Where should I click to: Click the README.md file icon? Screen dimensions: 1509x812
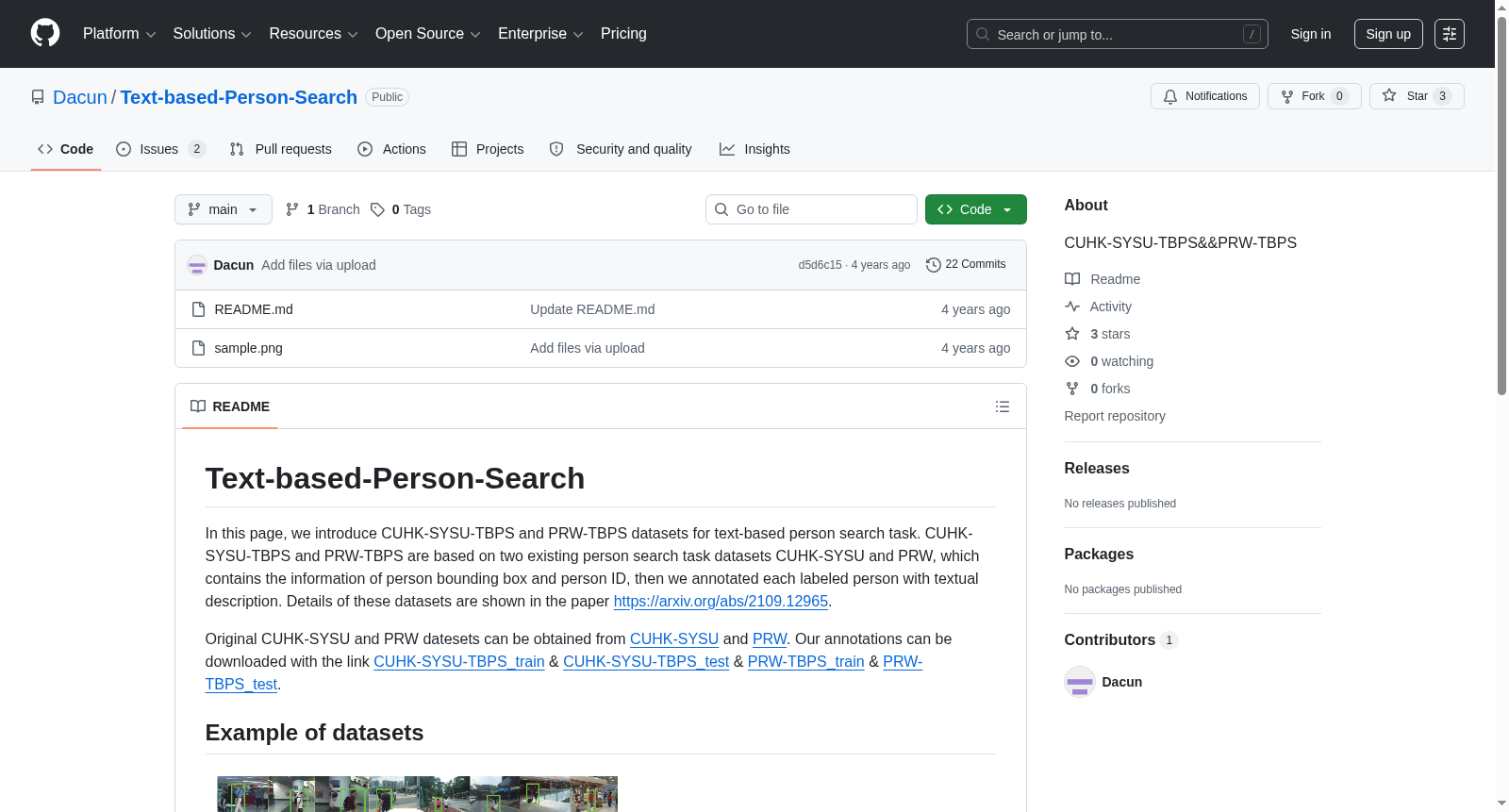pyautogui.click(x=198, y=309)
